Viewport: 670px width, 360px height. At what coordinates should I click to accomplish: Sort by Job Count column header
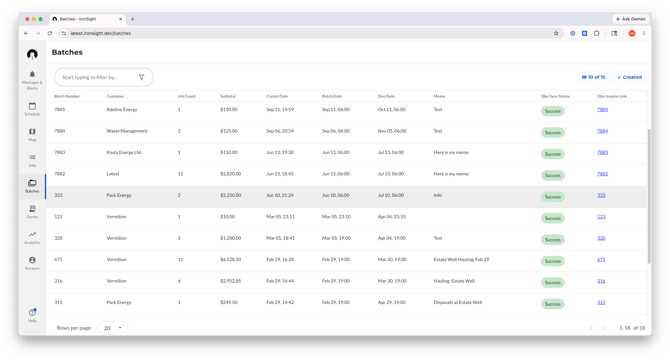pyautogui.click(x=187, y=97)
